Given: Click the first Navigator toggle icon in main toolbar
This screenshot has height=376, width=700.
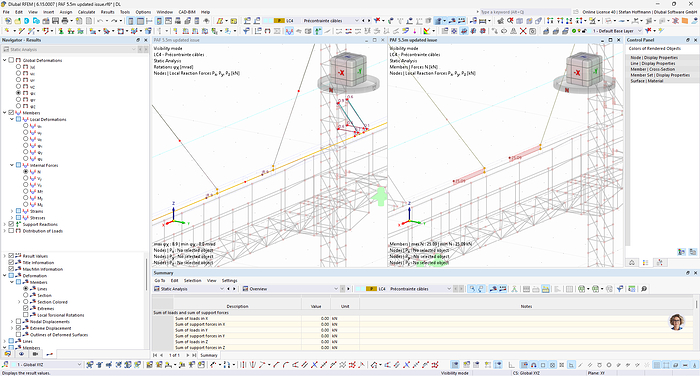Looking at the screenshot, I should pos(130,21).
